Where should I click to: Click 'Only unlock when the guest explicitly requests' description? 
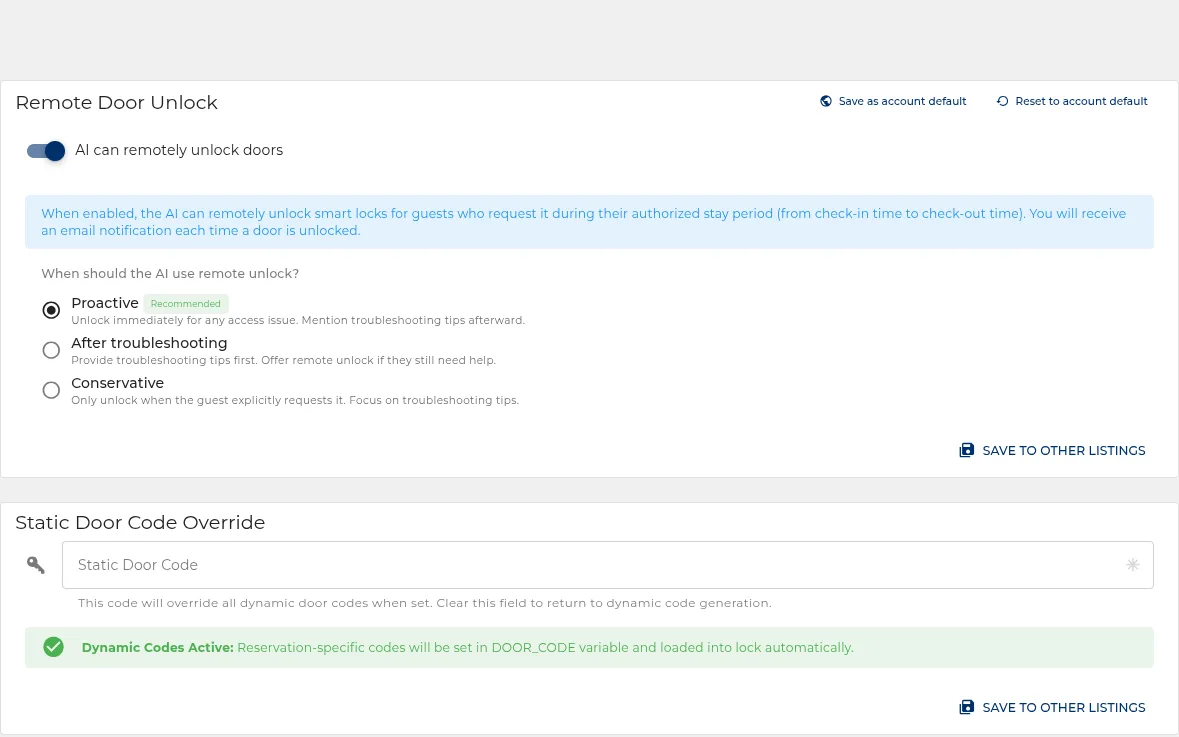tap(295, 400)
